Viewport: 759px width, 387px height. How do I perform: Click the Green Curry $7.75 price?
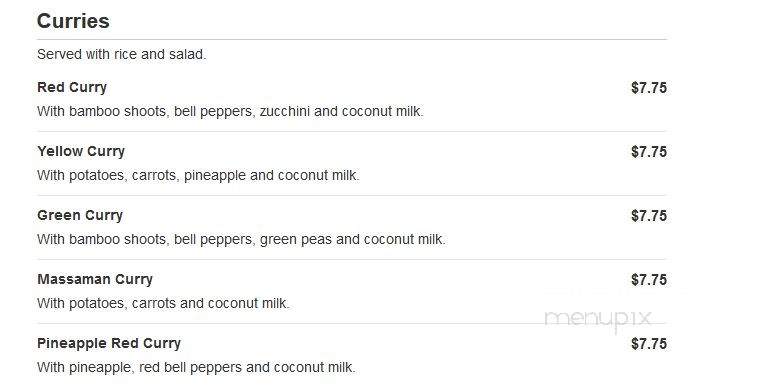[649, 216]
